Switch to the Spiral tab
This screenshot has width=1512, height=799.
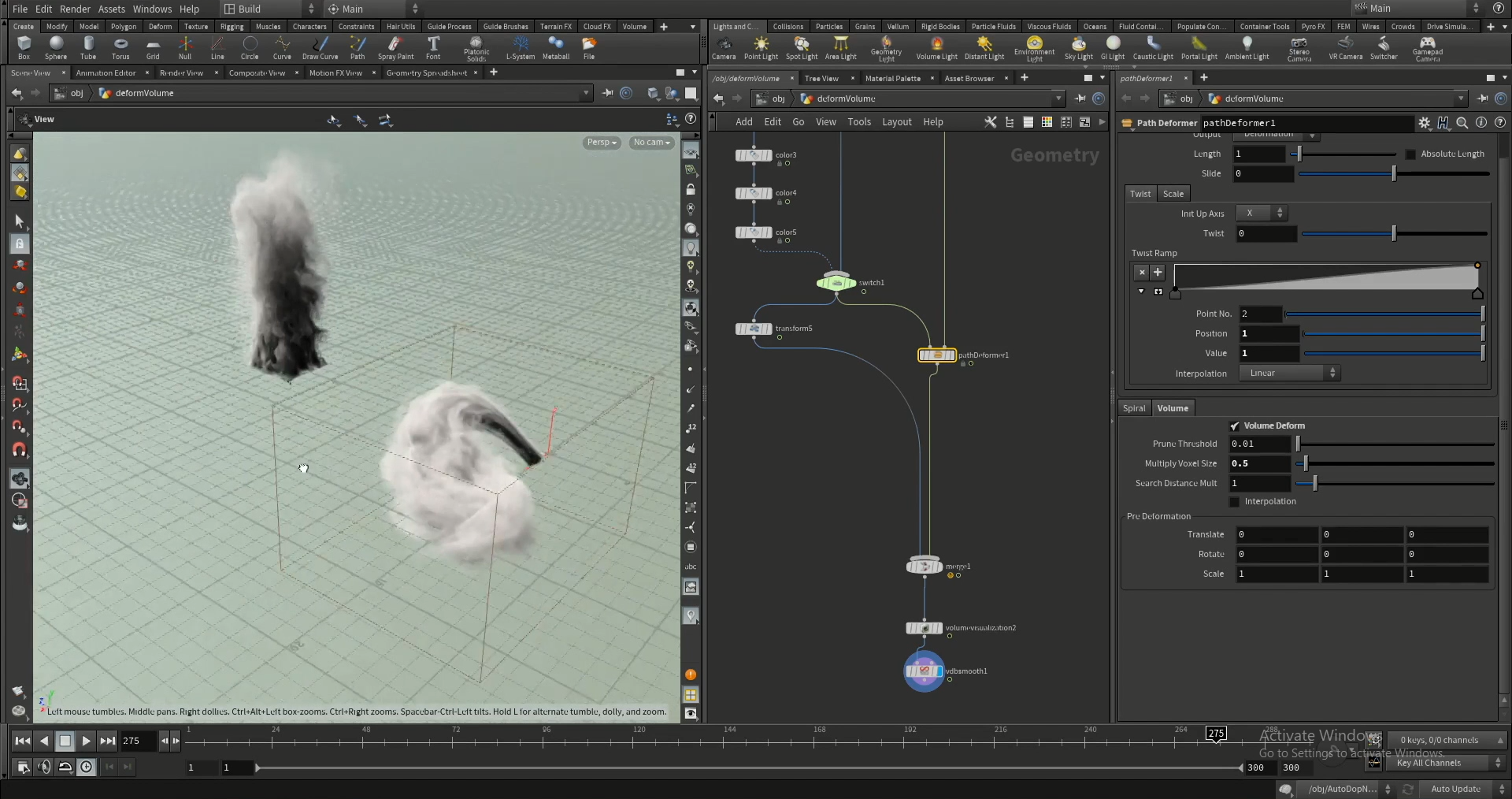[x=1134, y=408]
